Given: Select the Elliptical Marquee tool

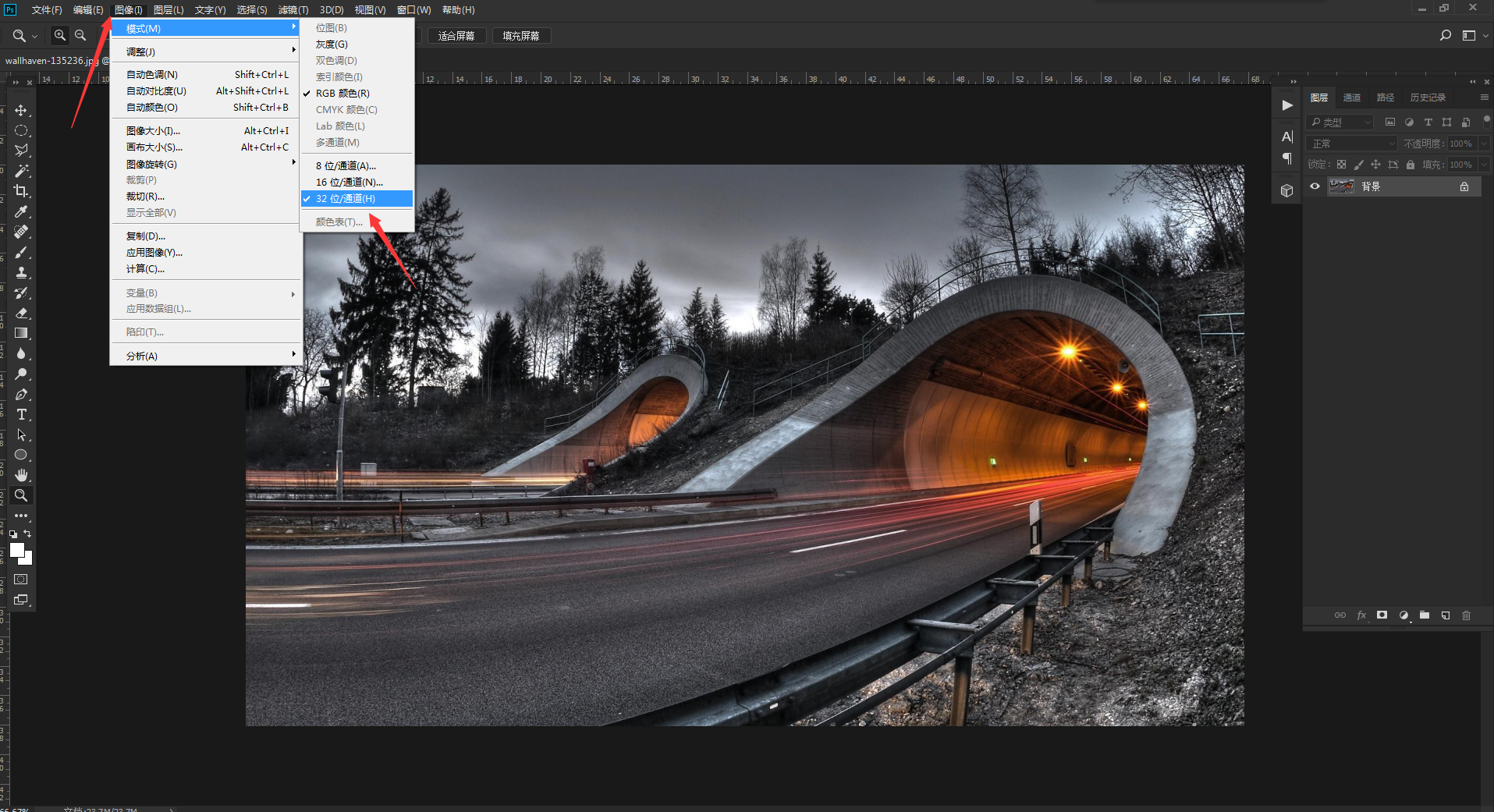Looking at the screenshot, I should click(x=21, y=131).
